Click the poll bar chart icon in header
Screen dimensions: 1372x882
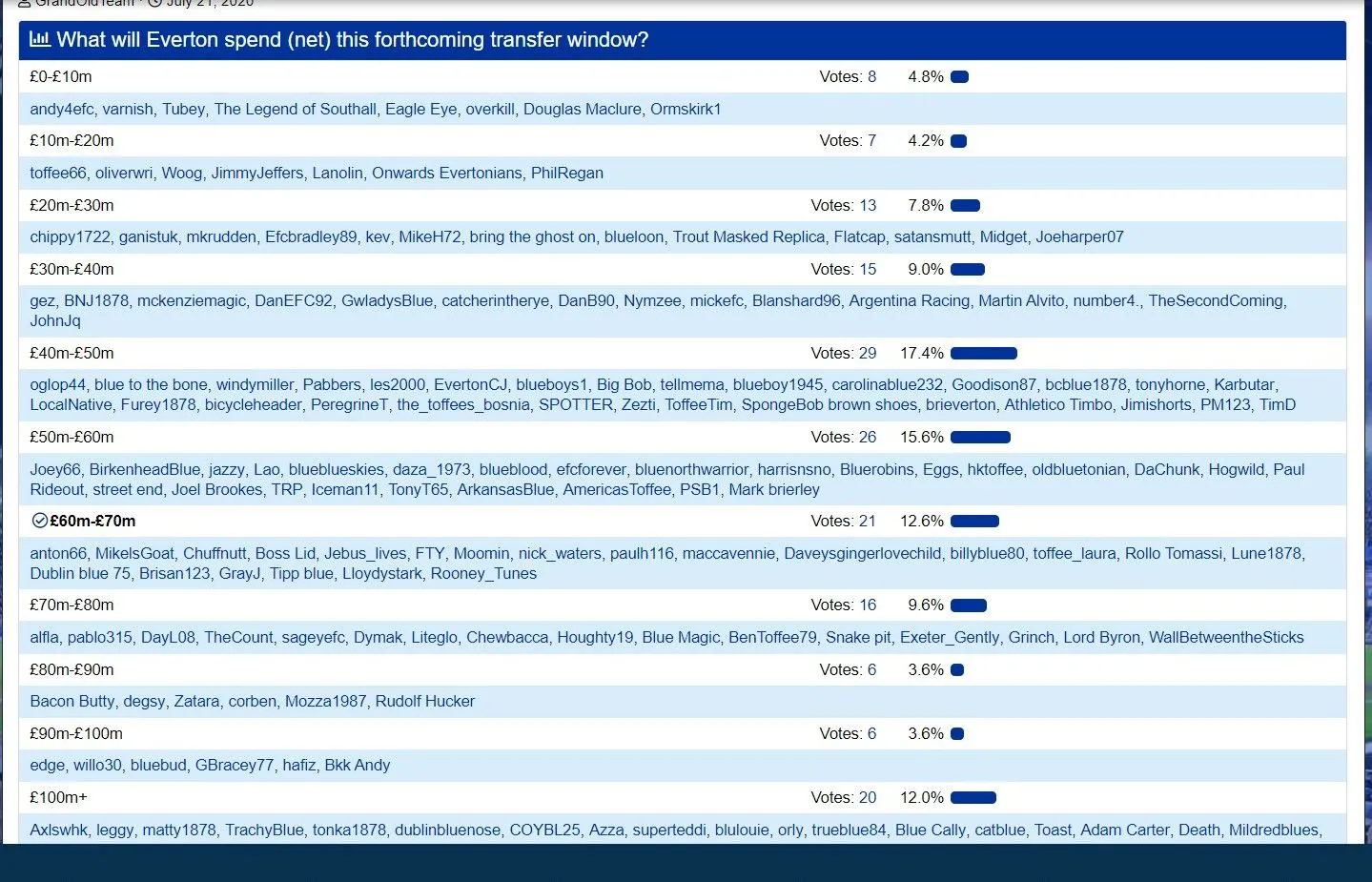[39, 39]
